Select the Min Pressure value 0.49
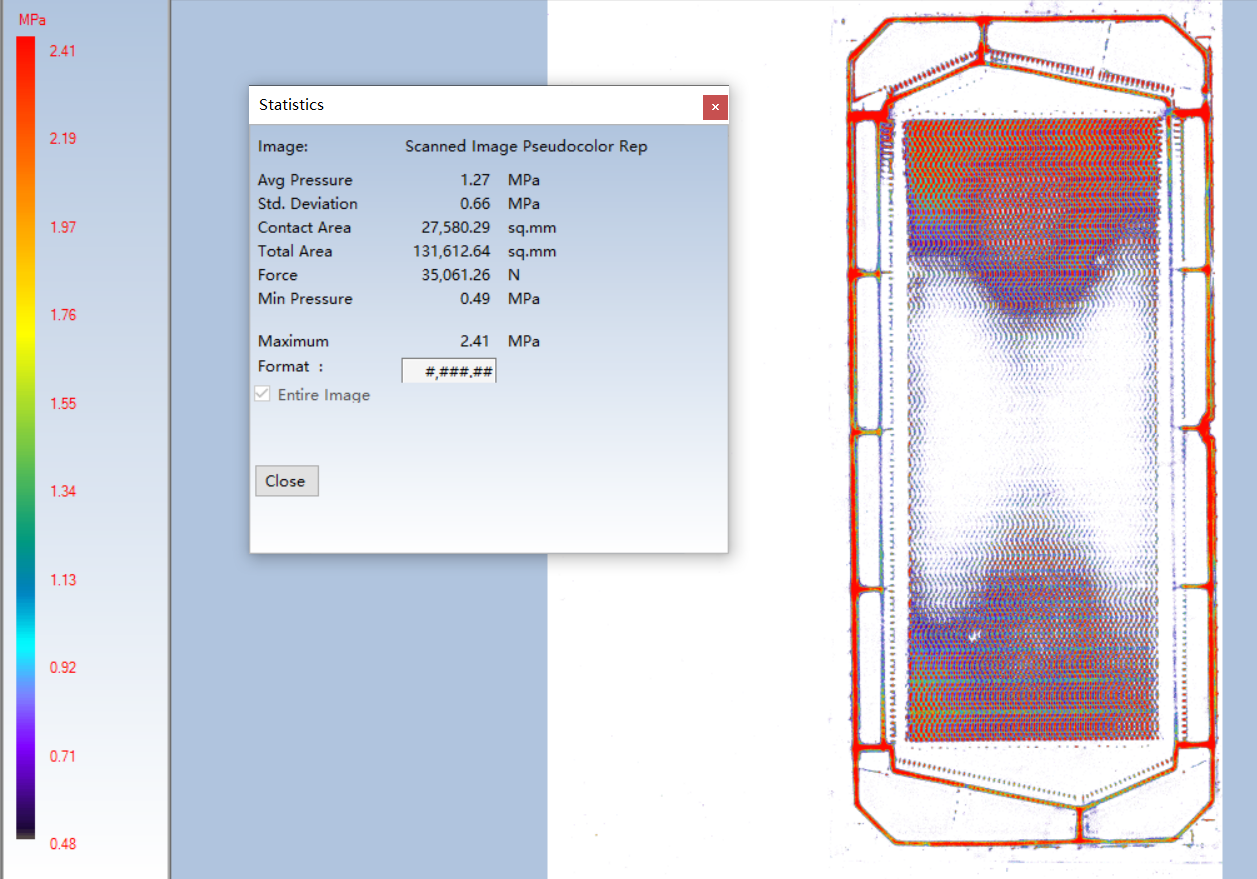The image size is (1257, 879). click(x=476, y=299)
